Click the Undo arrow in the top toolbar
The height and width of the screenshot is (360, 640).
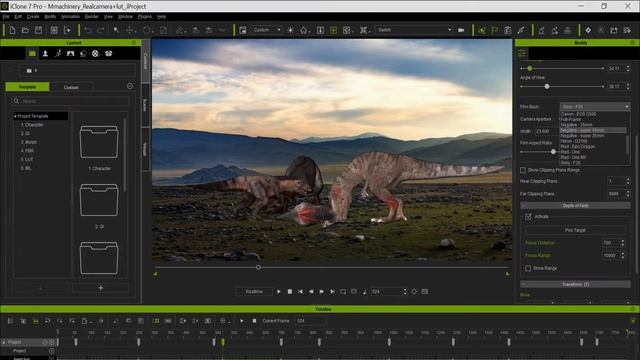coord(88,30)
